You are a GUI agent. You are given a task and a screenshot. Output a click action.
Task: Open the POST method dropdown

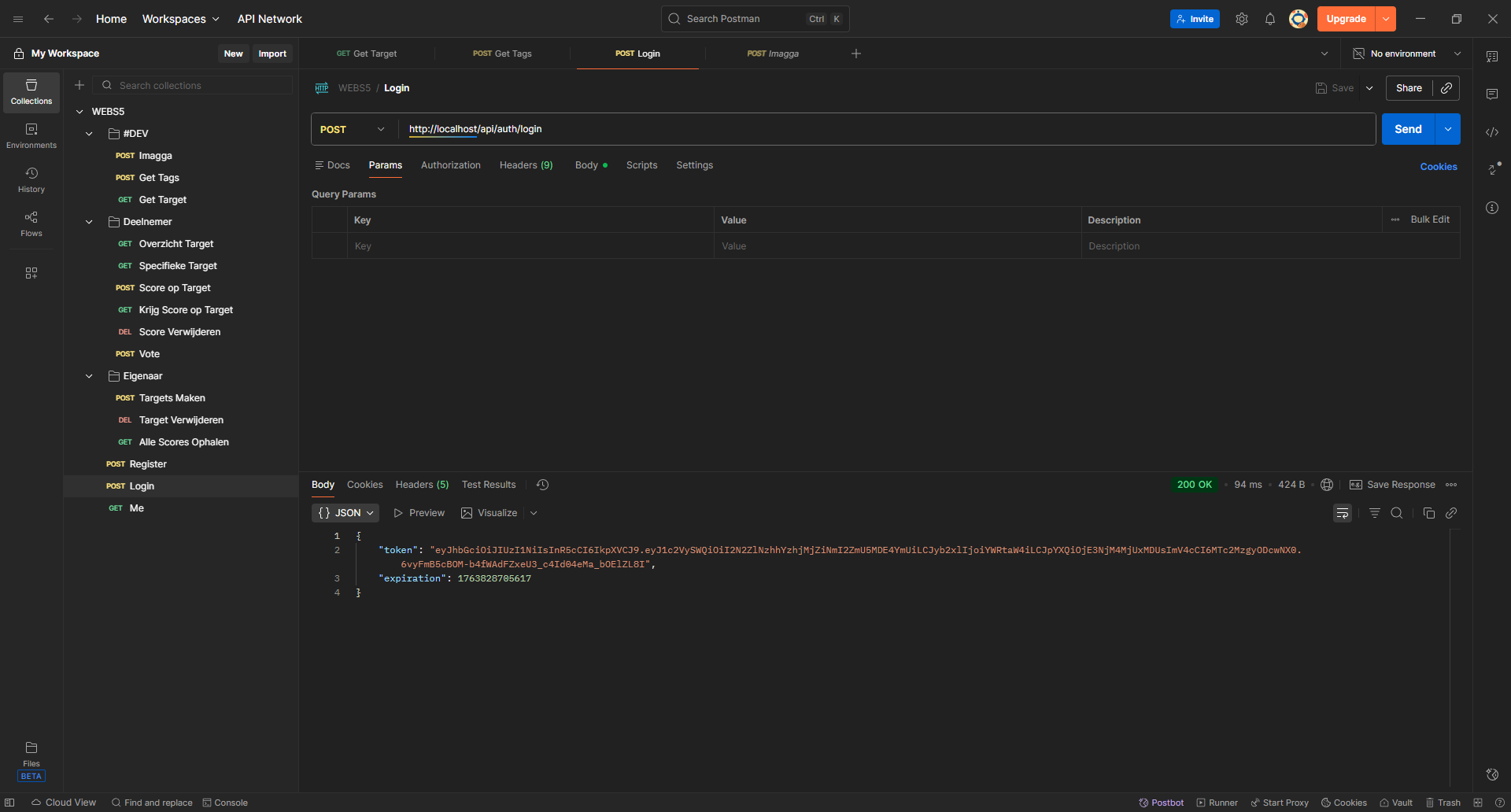[353, 129]
